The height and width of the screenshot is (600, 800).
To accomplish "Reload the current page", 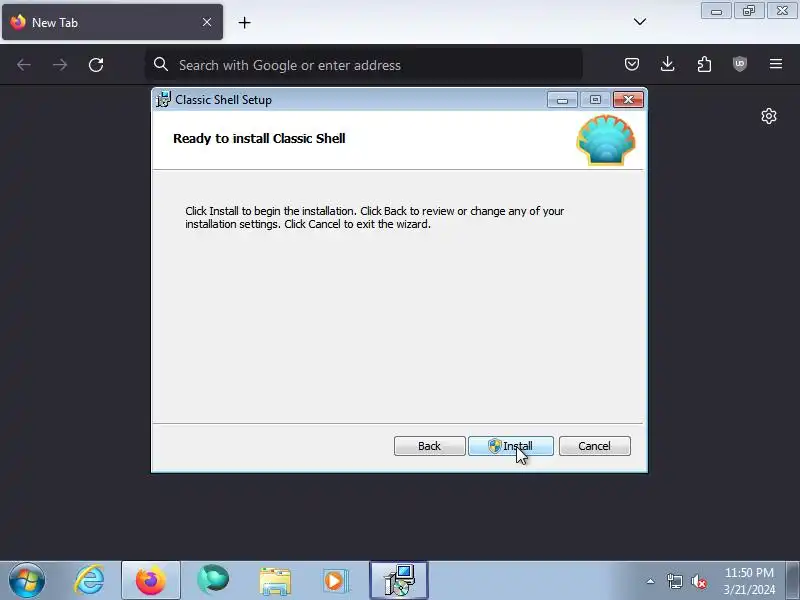I will [96, 65].
